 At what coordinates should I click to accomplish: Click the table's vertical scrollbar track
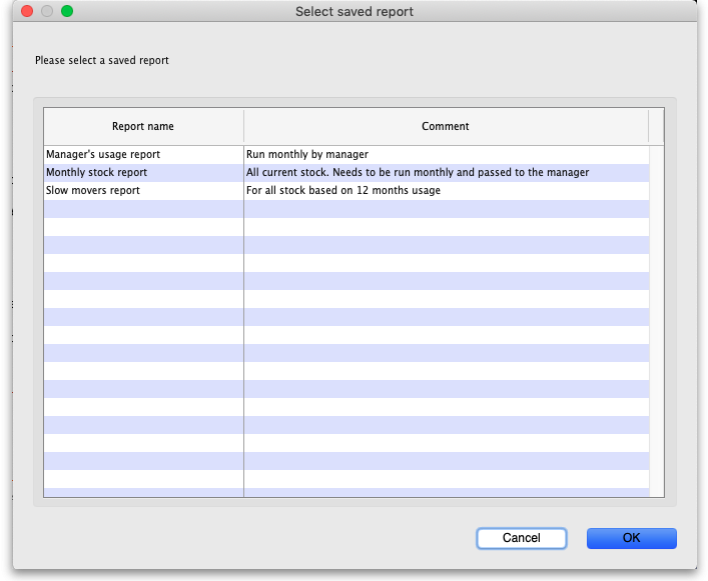click(656, 320)
